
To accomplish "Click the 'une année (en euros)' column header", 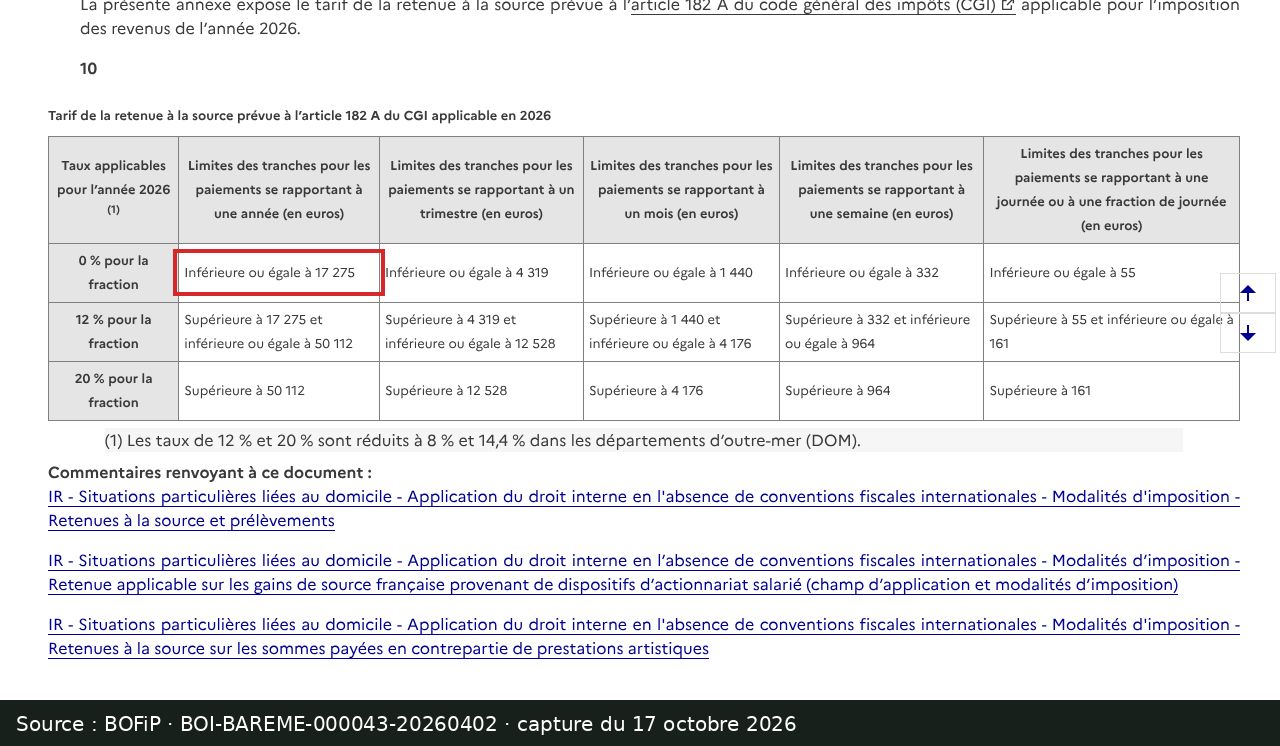I will pyautogui.click(x=279, y=190).
